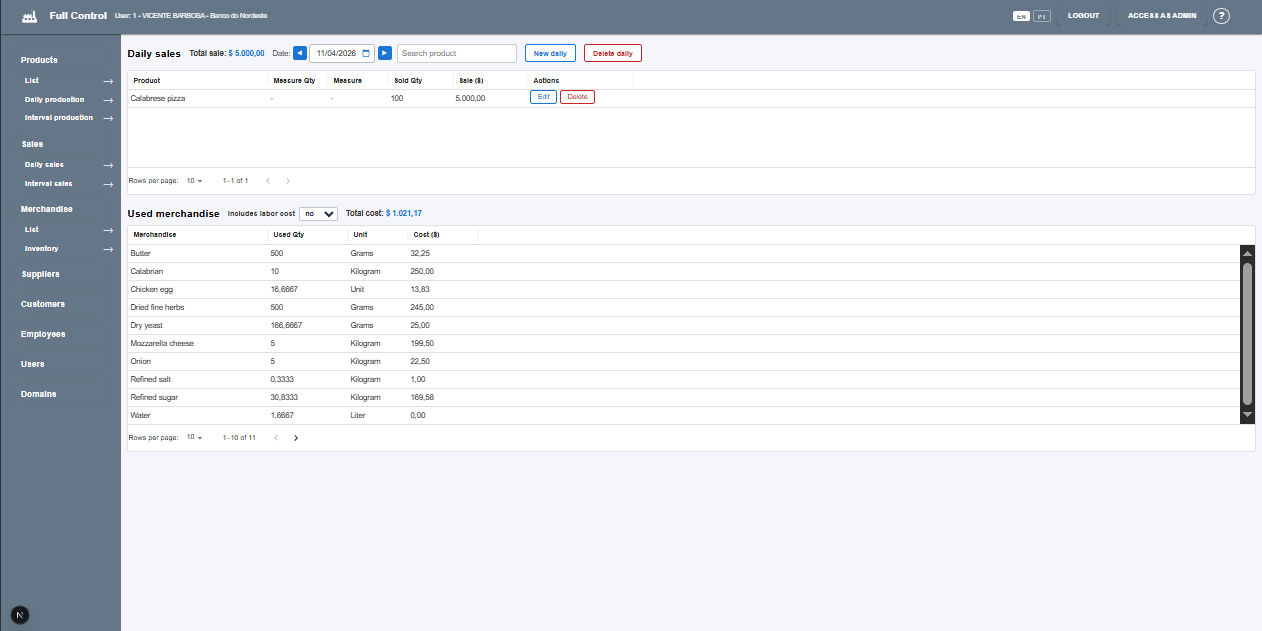Open the Includes labor cost dropdown
Screen dimensions: 1262x631
(x=319, y=214)
